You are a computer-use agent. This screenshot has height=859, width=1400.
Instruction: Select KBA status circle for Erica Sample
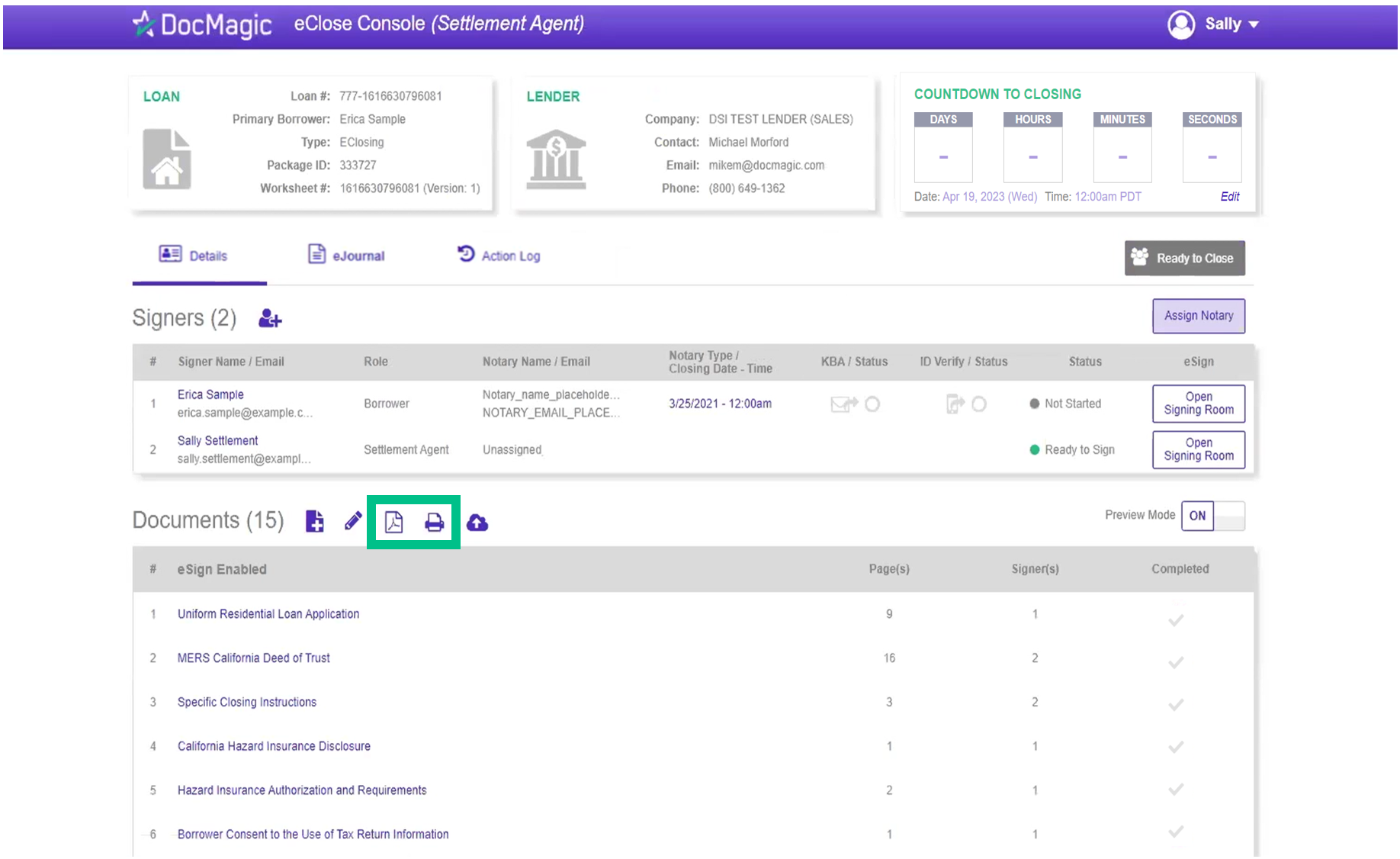point(872,404)
